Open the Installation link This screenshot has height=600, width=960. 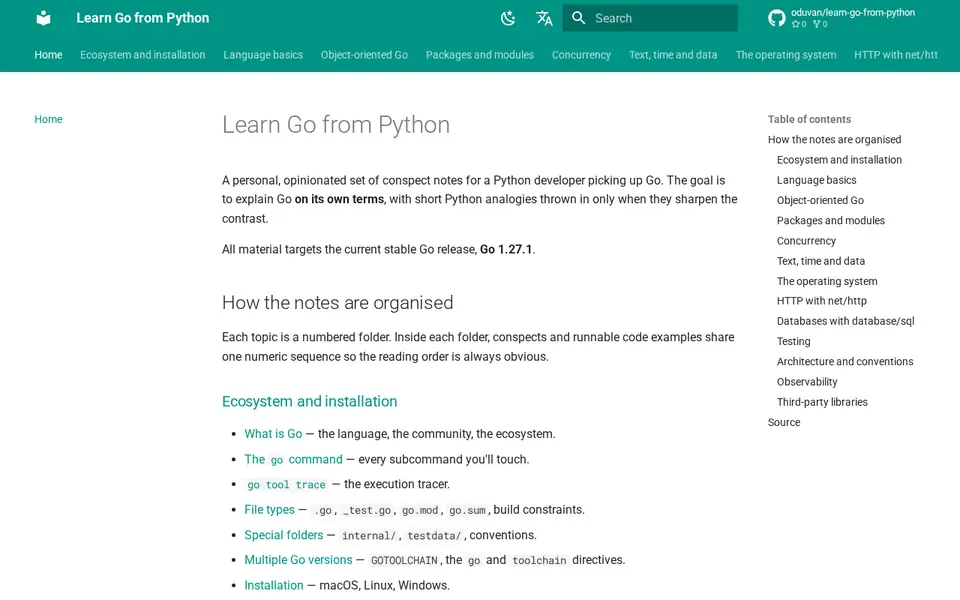[274, 585]
